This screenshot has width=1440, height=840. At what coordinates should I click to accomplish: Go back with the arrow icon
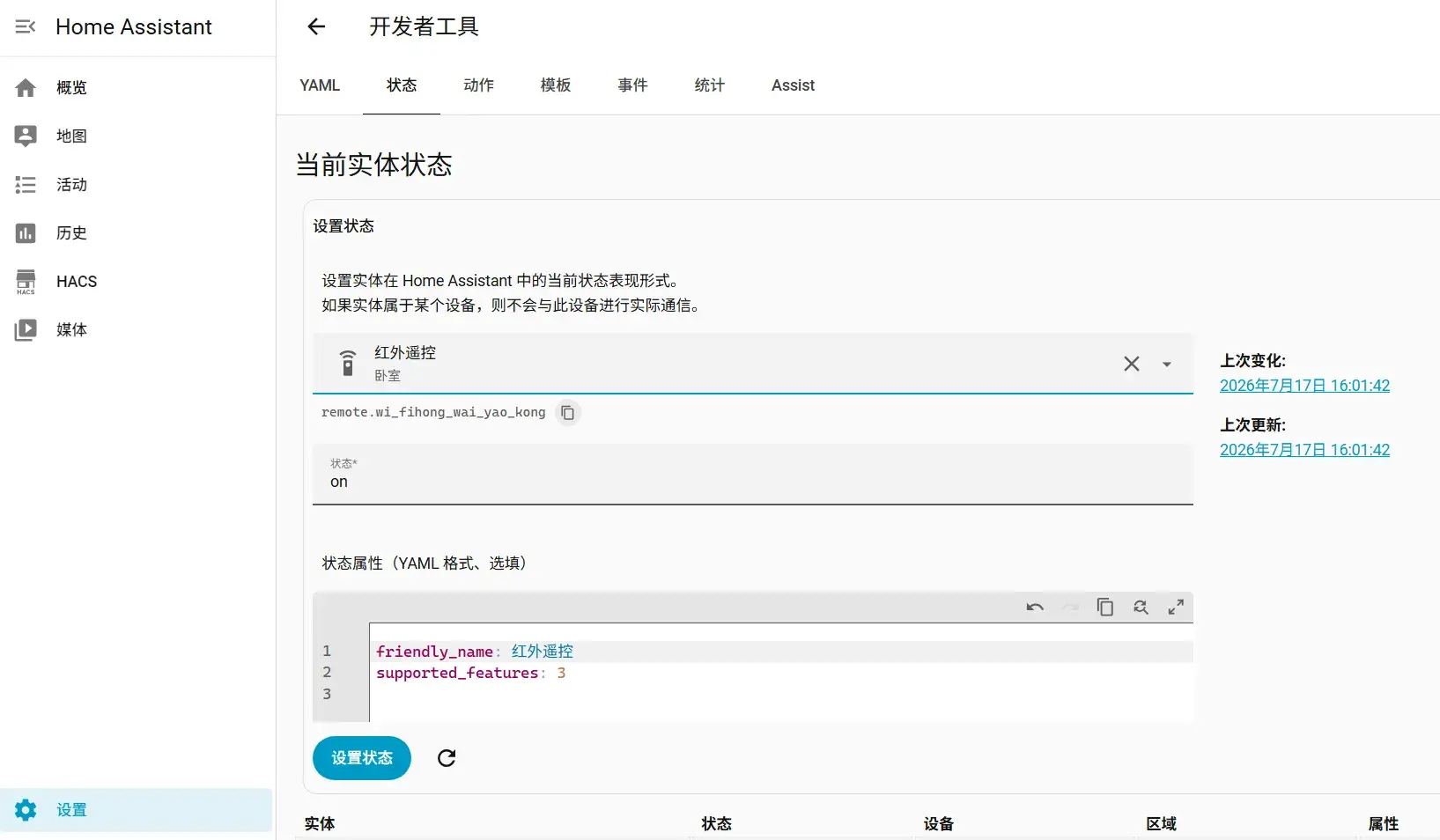pyautogui.click(x=316, y=26)
